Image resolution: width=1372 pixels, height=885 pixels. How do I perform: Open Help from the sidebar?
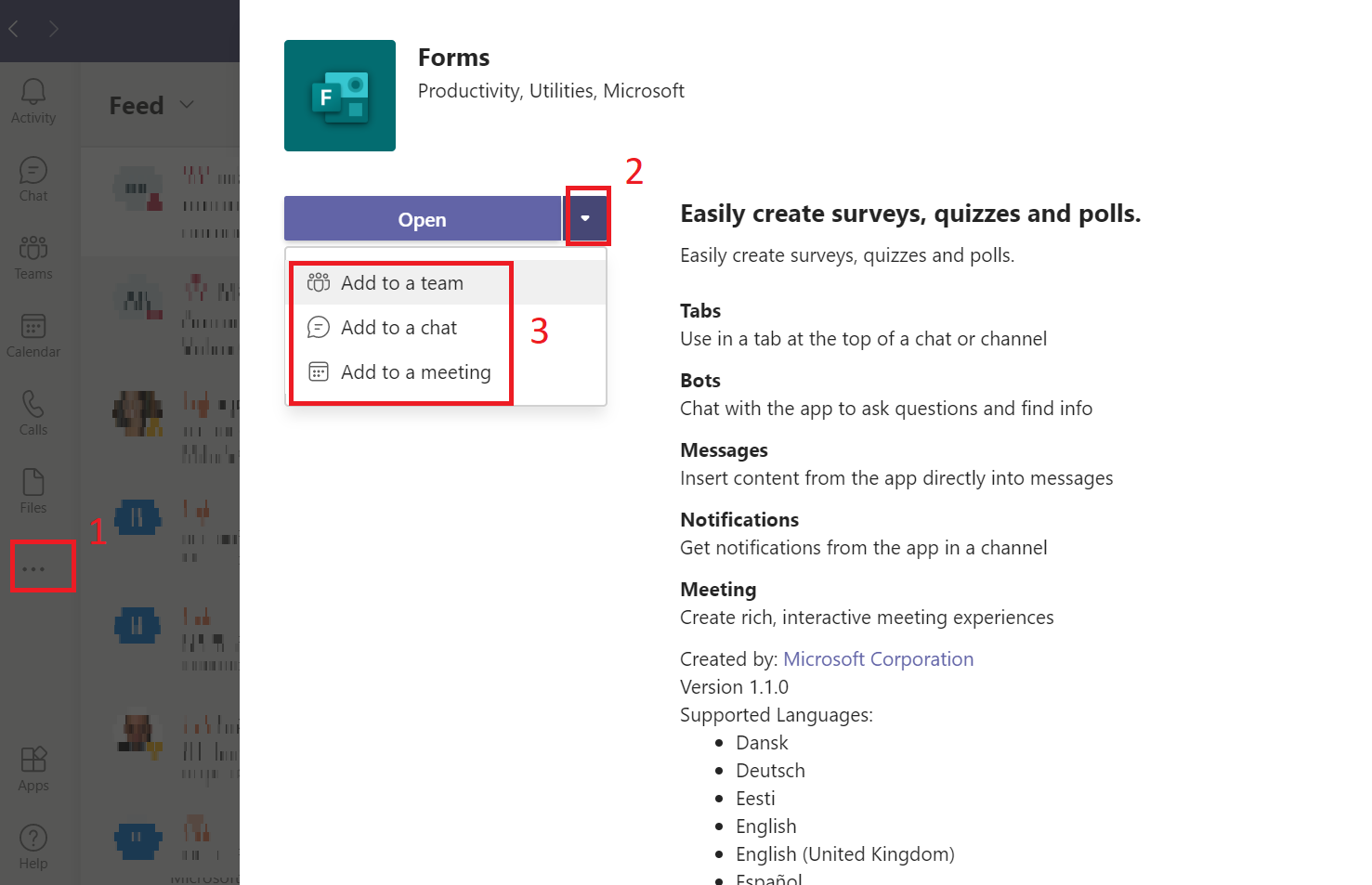click(x=33, y=847)
